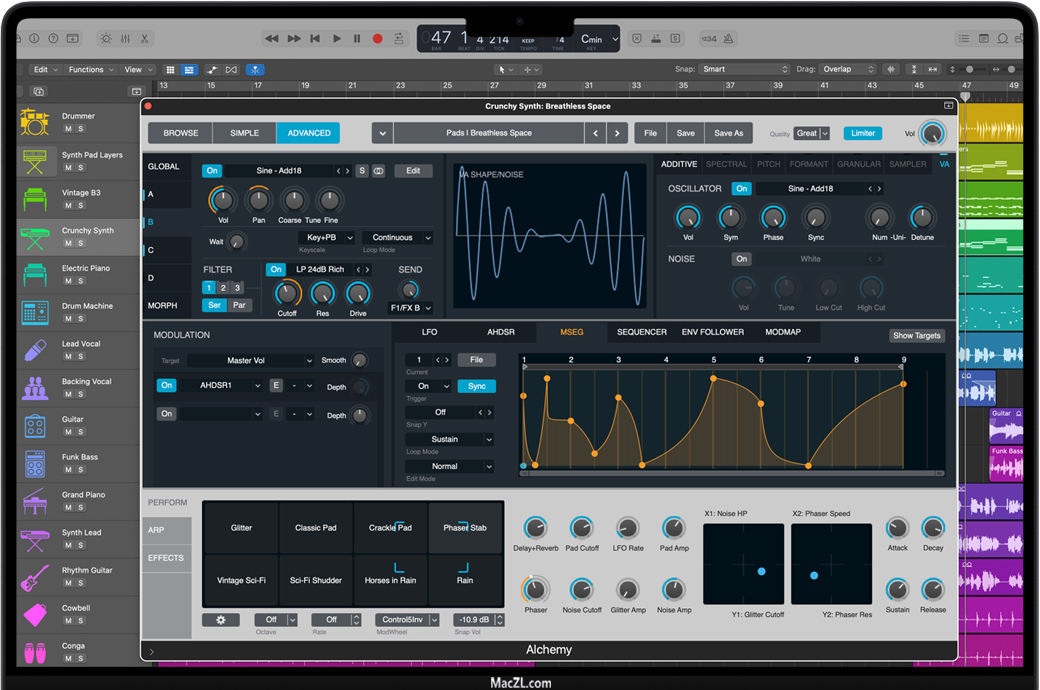The width and height of the screenshot is (1040, 690).
Task: Adjust the filter Cutoff knob
Action: click(x=287, y=293)
